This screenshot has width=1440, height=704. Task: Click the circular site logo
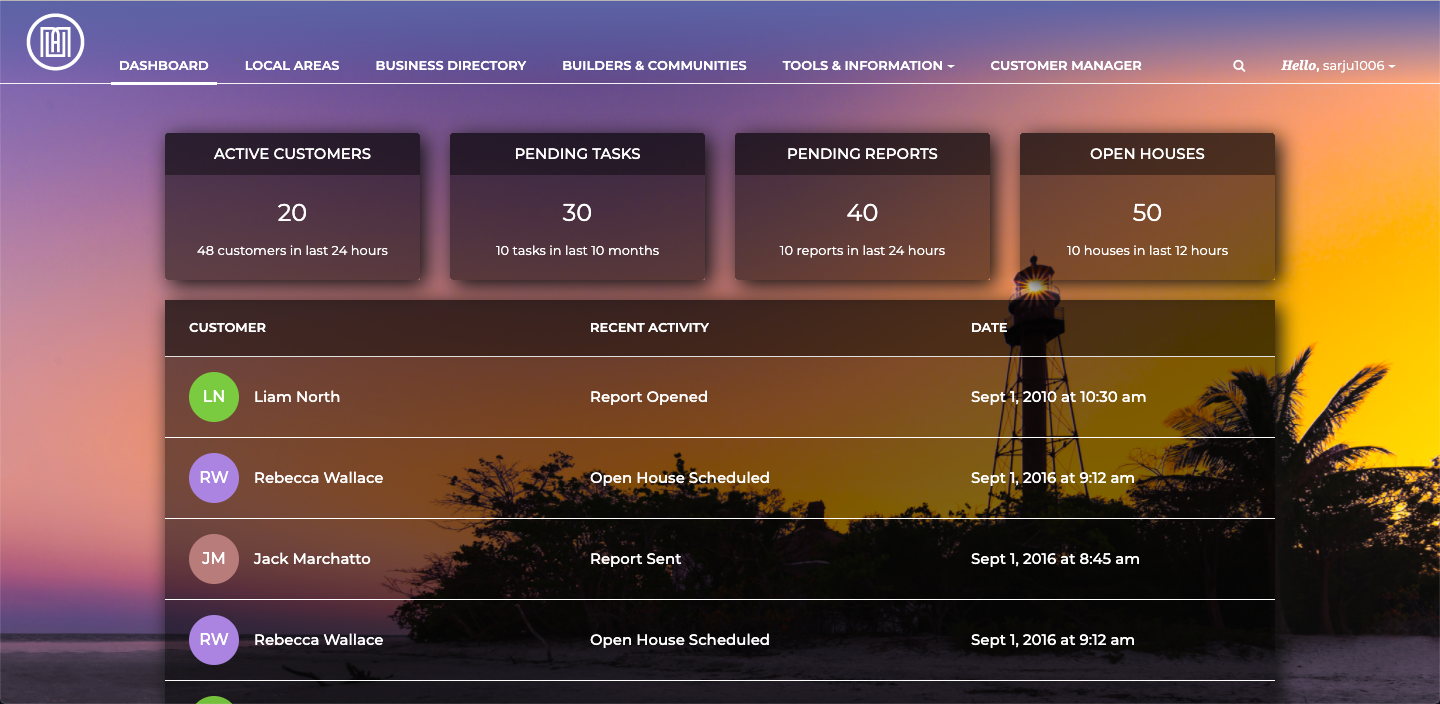tap(56, 42)
